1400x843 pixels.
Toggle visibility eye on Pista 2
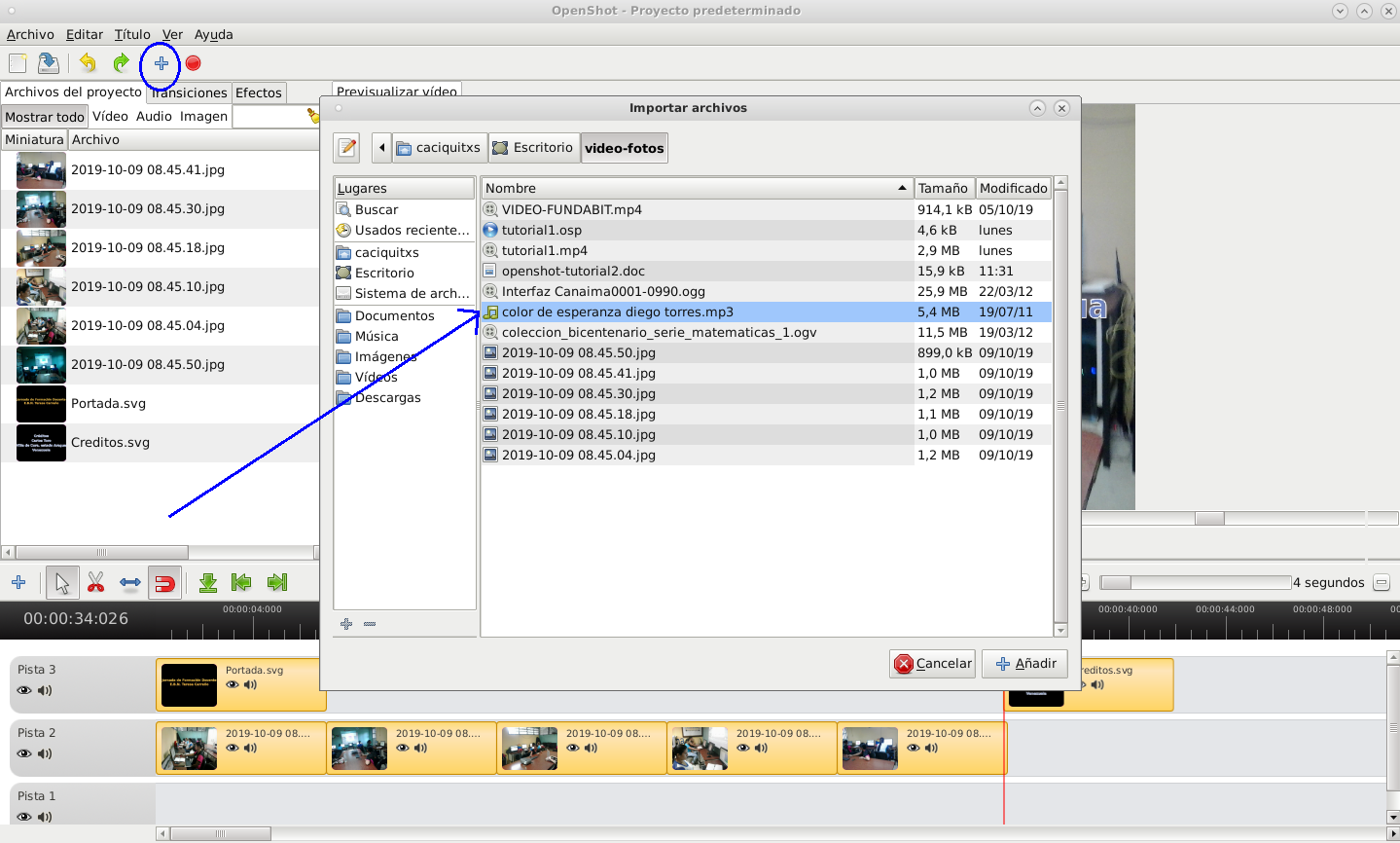coord(24,753)
